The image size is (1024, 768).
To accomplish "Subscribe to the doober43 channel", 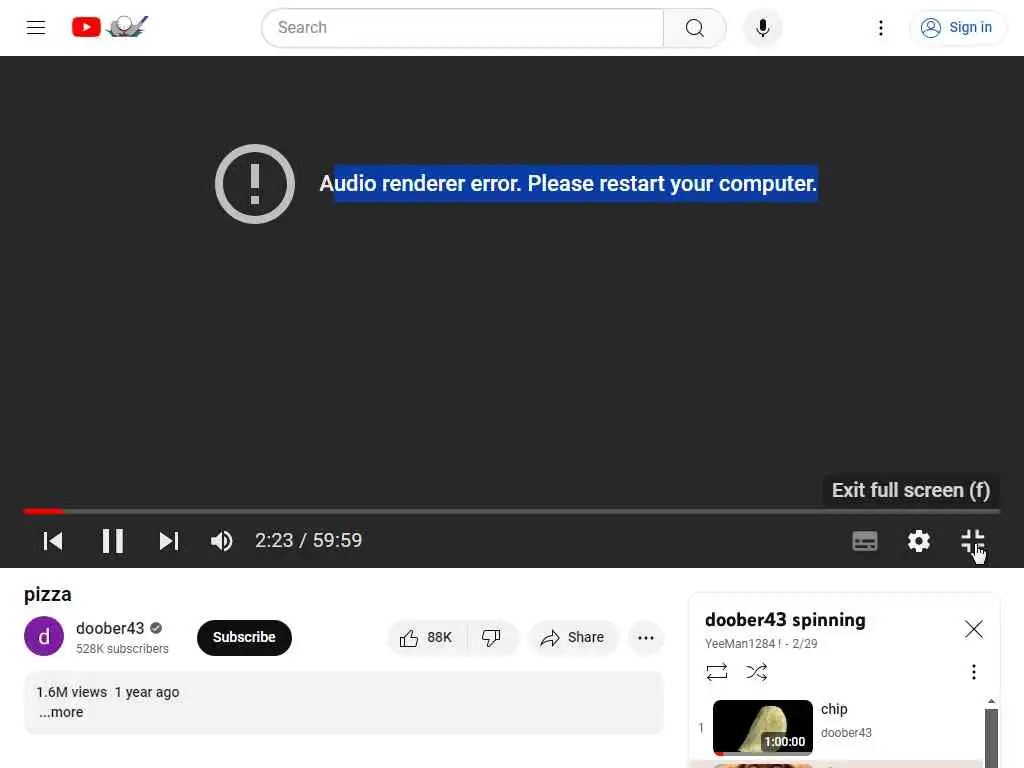I will [x=244, y=637].
